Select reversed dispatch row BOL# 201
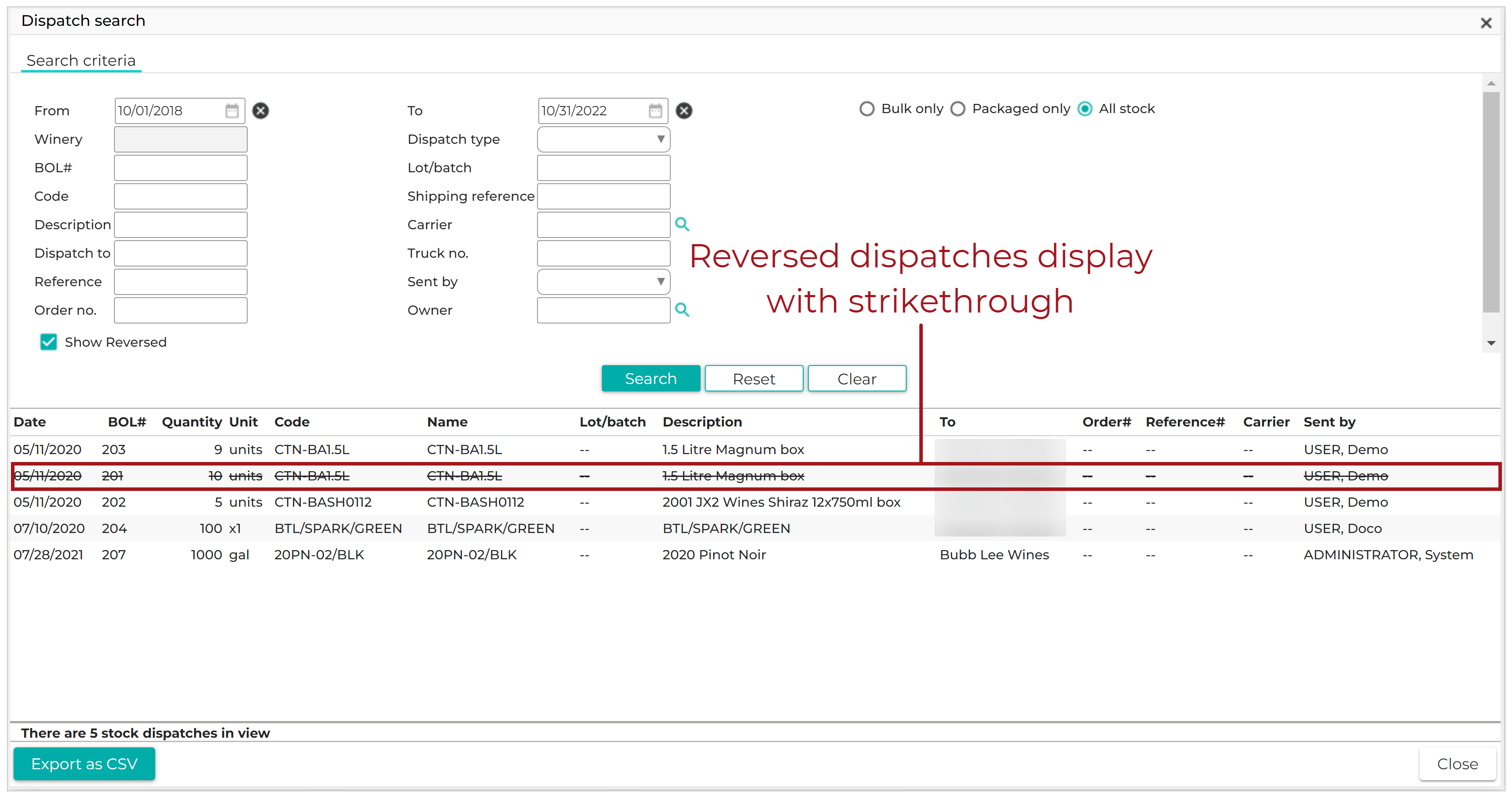The image size is (1512, 796). pos(755,476)
